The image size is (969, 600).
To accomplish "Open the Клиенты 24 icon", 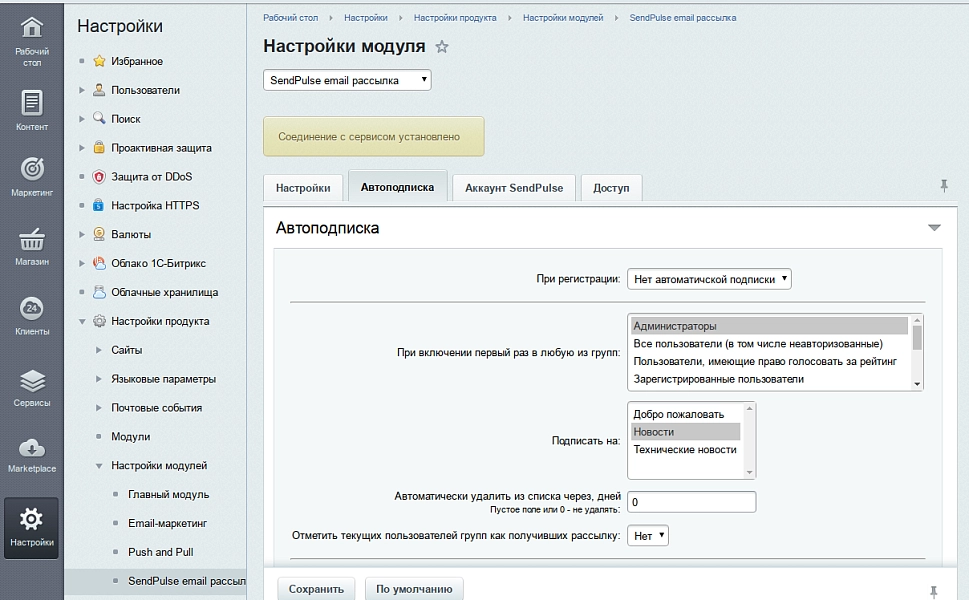I will (32, 308).
